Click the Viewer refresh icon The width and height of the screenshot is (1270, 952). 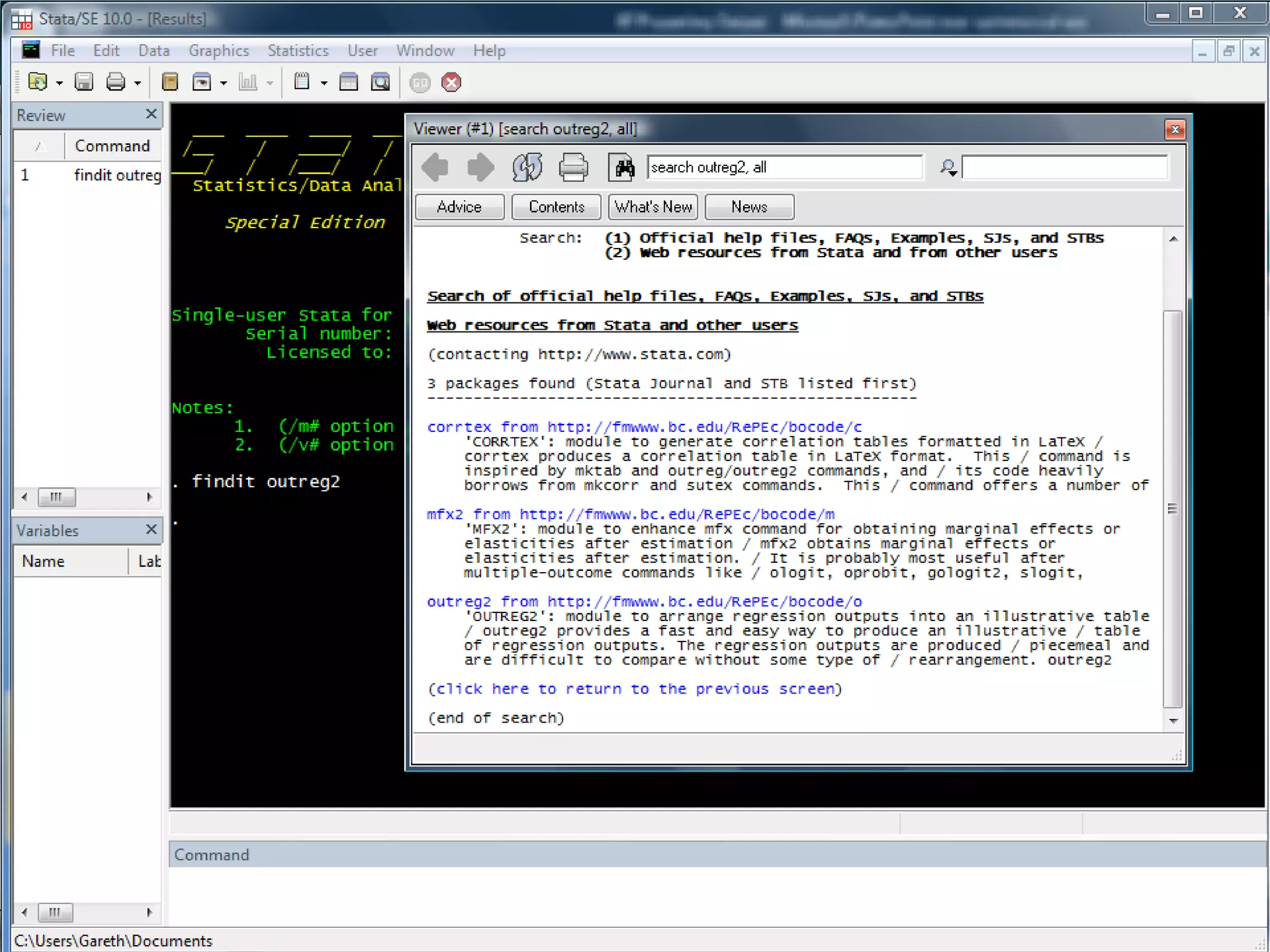coord(526,167)
